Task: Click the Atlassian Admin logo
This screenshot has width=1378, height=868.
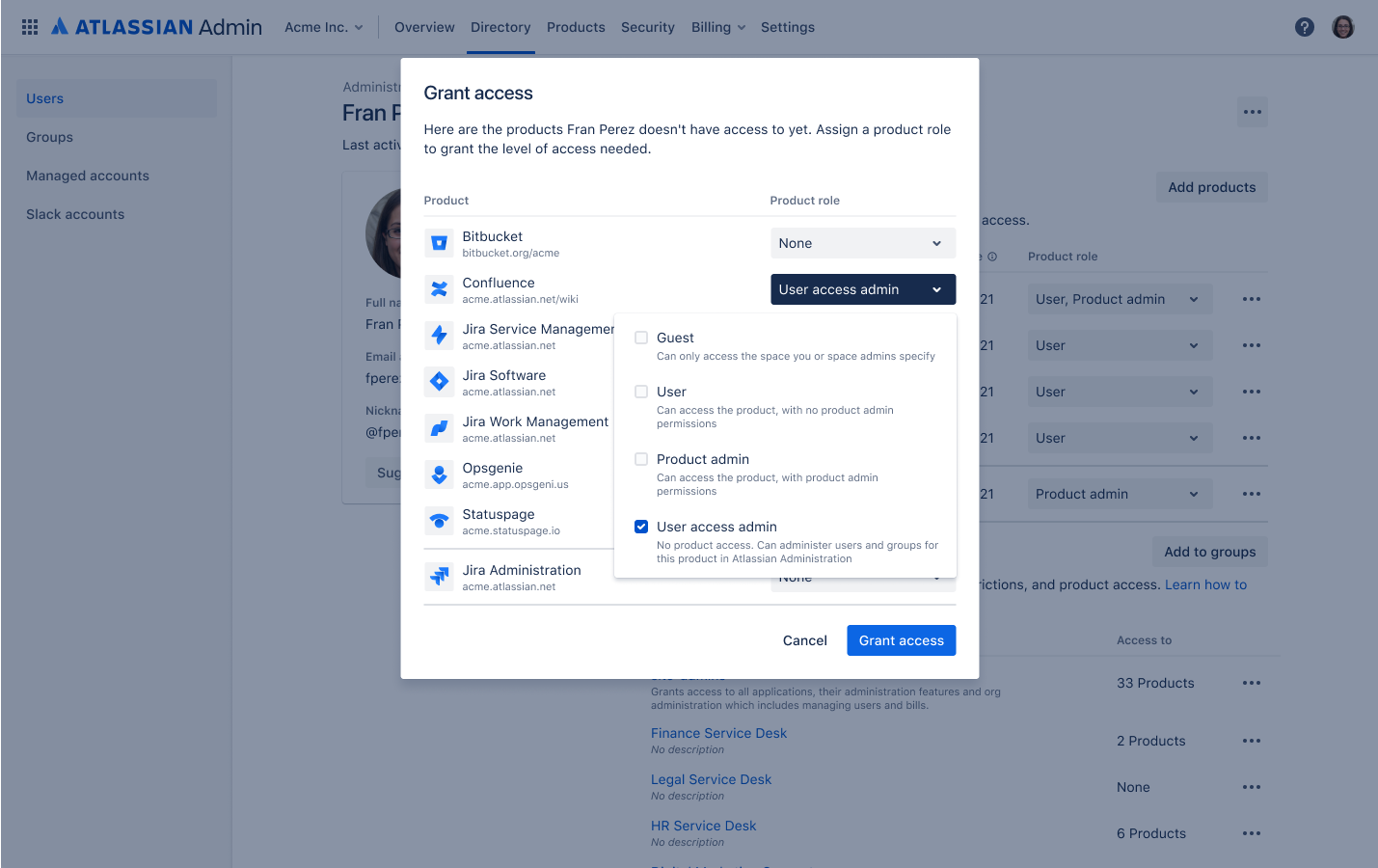Action: coord(156,27)
